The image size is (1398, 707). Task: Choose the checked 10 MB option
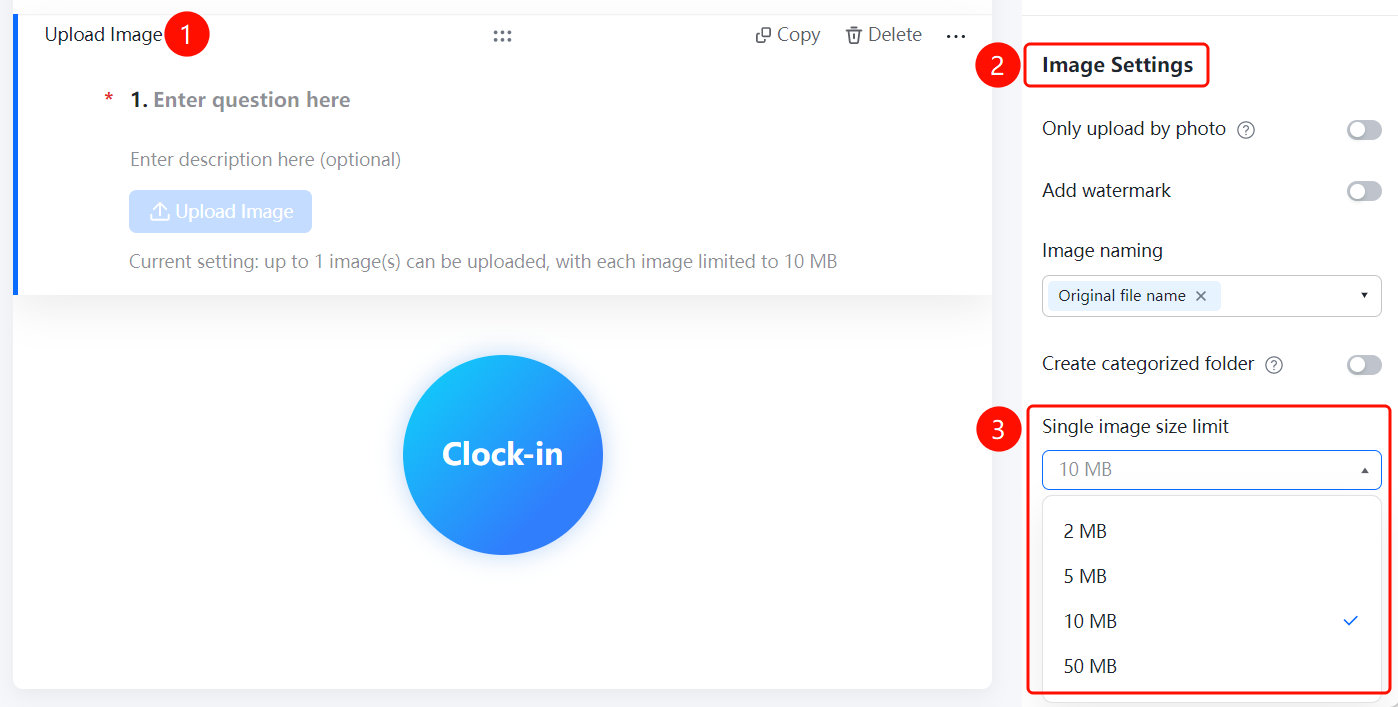[x=1212, y=621]
